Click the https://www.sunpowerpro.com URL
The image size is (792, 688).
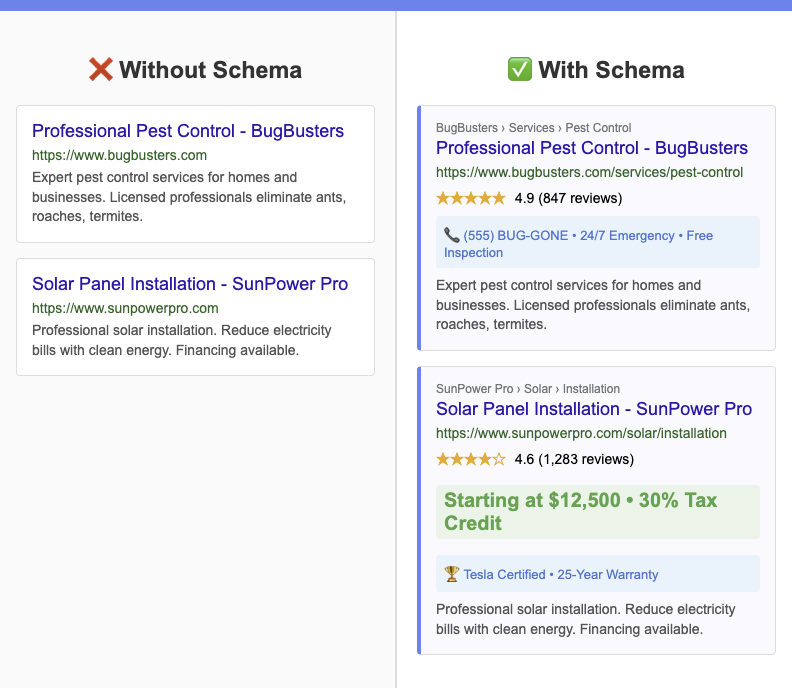click(x=125, y=308)
